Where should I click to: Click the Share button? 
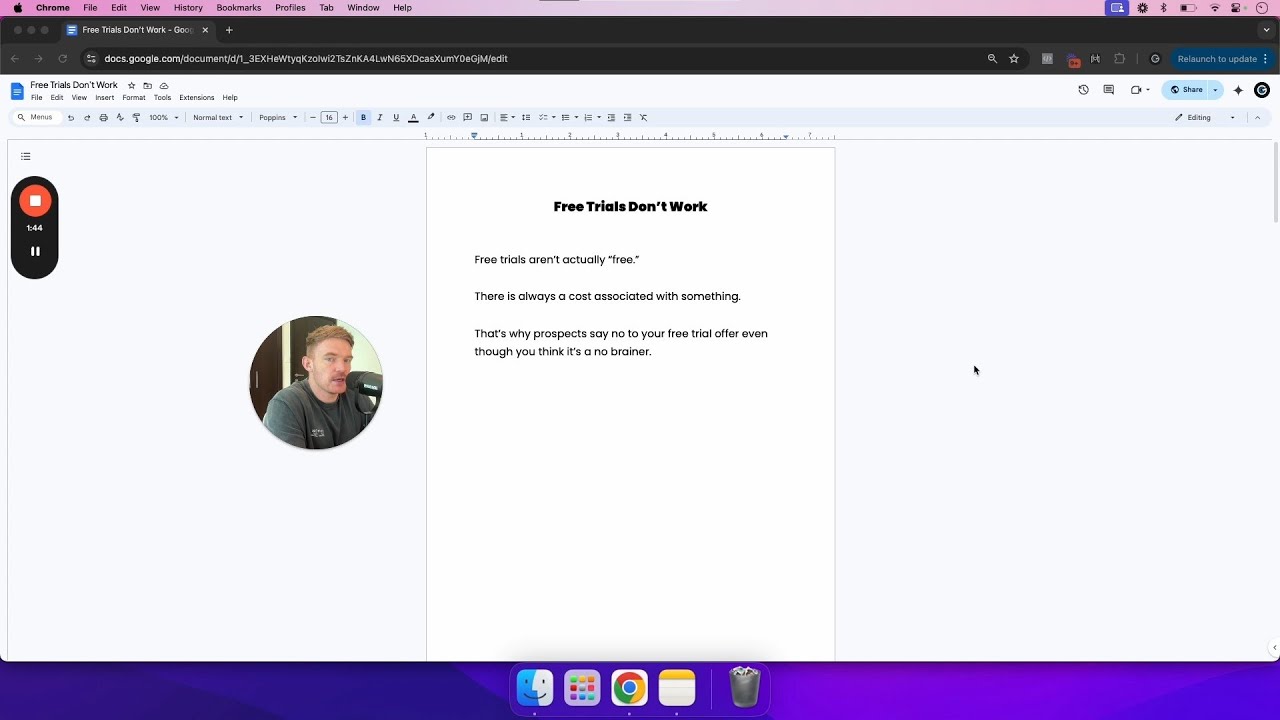coord(1187,90)
